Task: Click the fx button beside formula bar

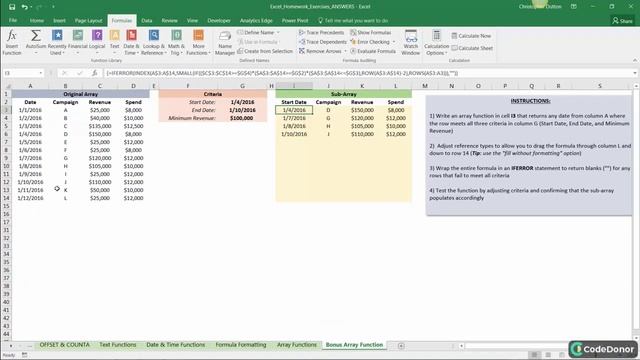Action: click(95, 73)
